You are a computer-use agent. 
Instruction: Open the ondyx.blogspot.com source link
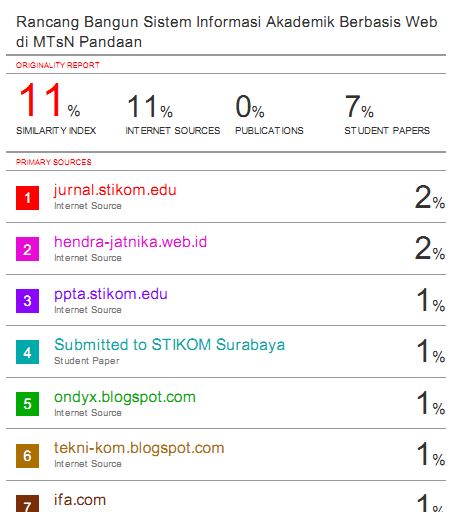(x=125, y=397)
